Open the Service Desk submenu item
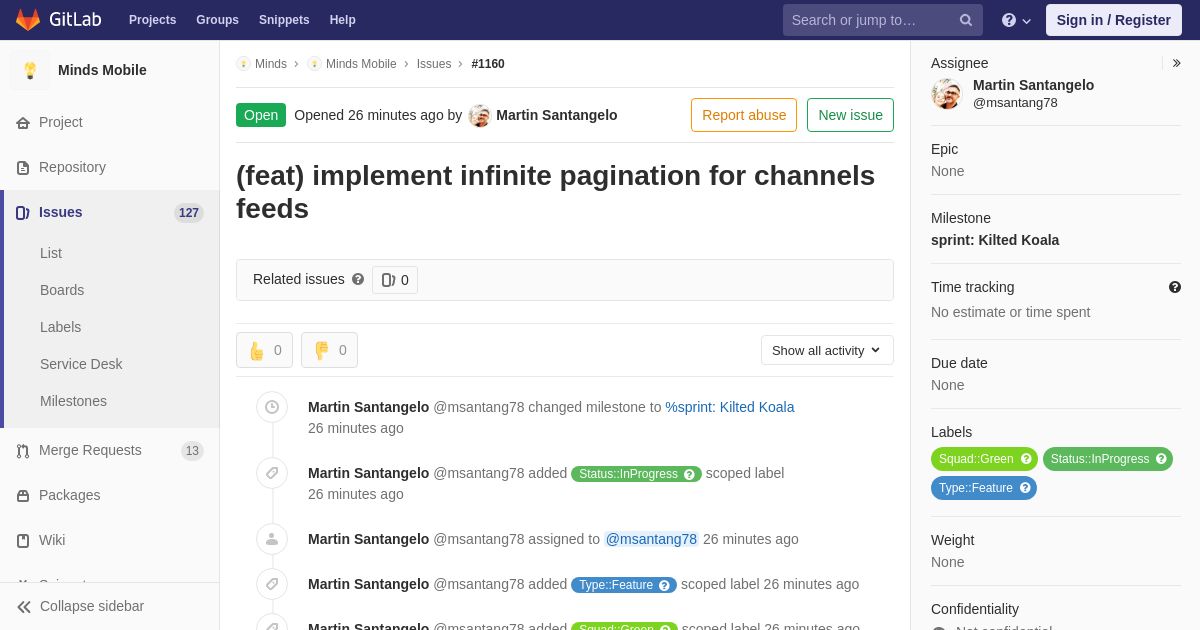 tap(81, 364)
